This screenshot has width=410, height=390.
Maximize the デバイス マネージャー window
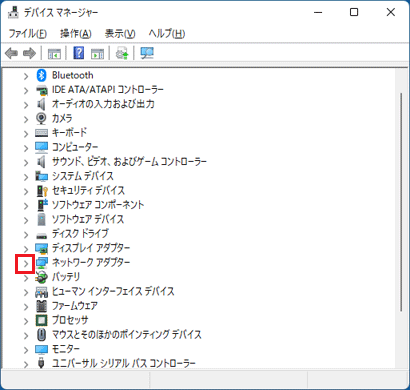pos(354,12)
